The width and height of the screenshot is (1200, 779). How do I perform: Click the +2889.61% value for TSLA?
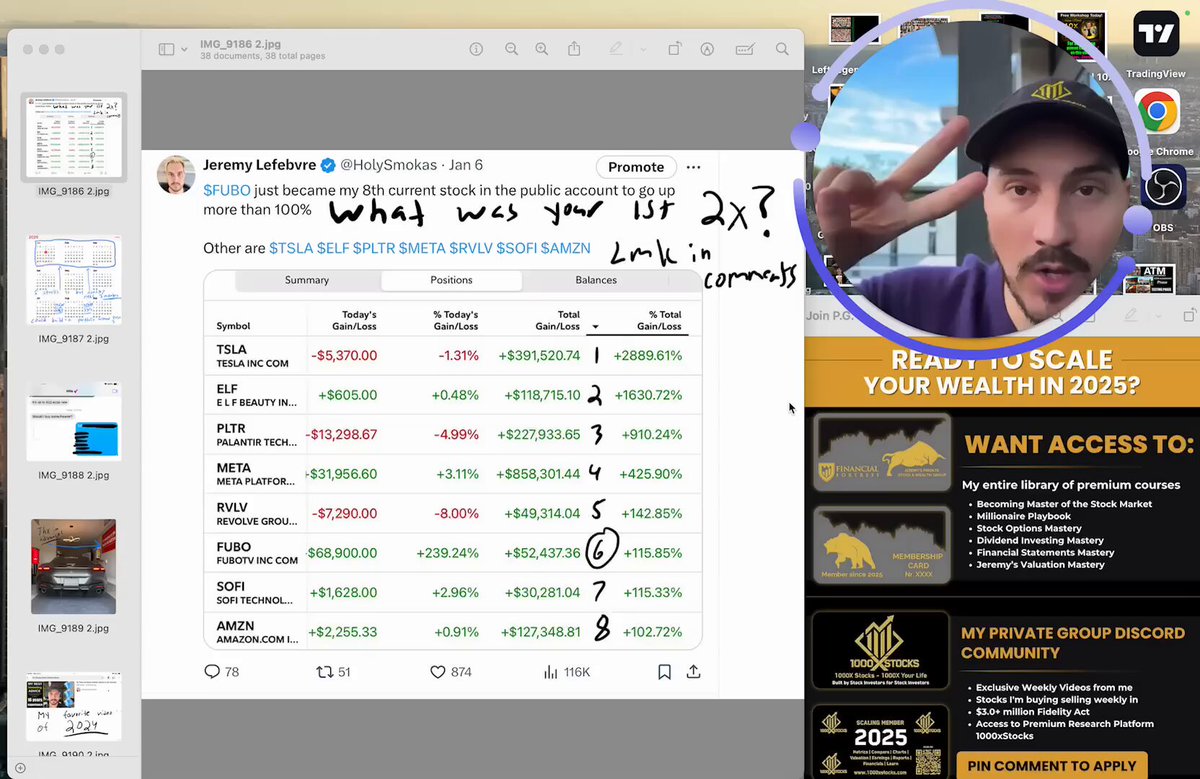click(648, 355)
